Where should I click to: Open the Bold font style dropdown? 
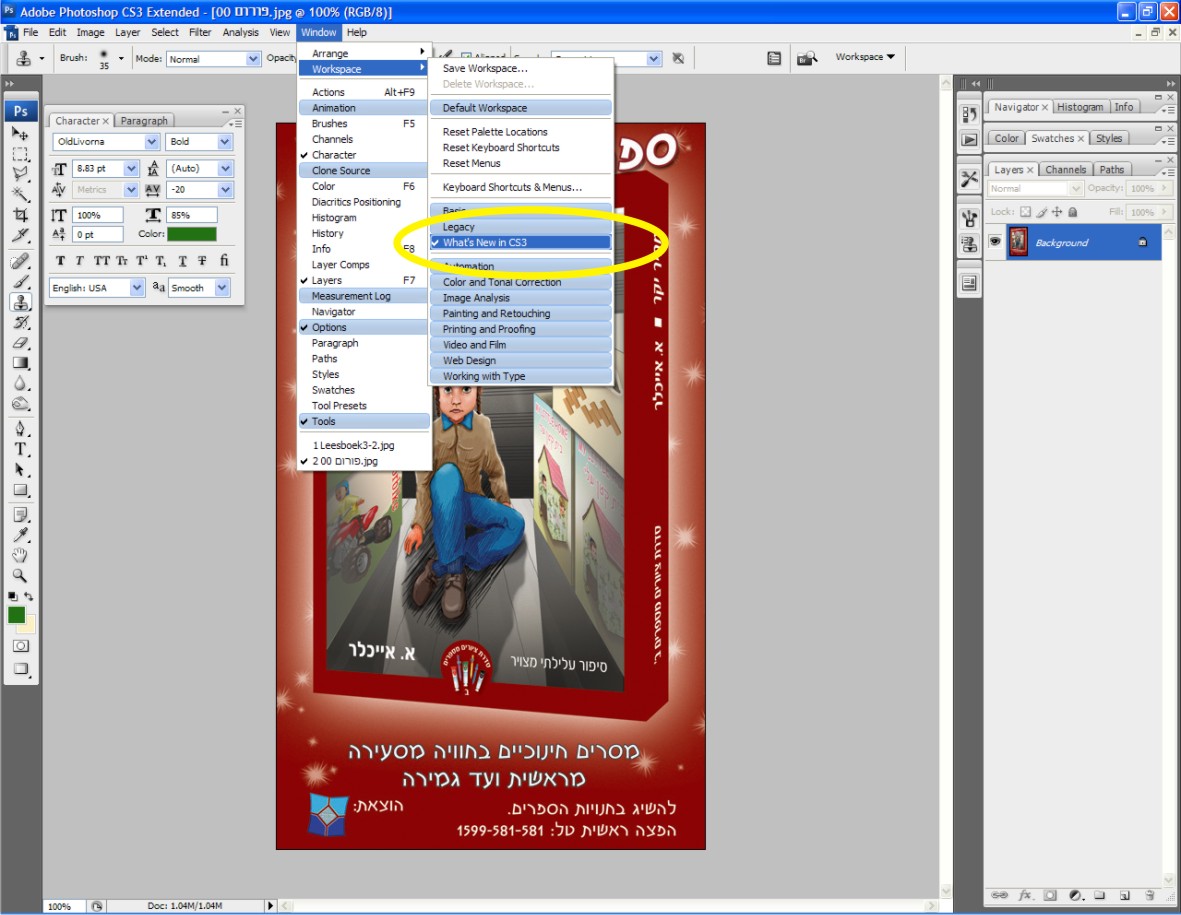point(224,142)
